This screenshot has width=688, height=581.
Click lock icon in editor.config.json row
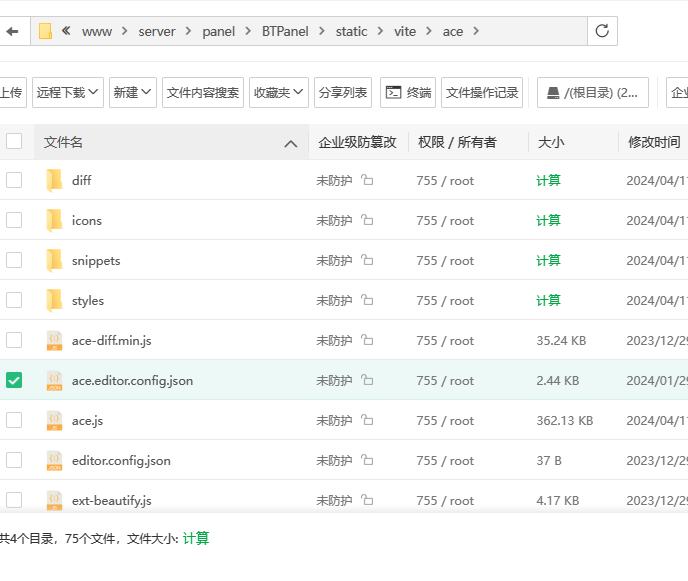tap(367, 460)
